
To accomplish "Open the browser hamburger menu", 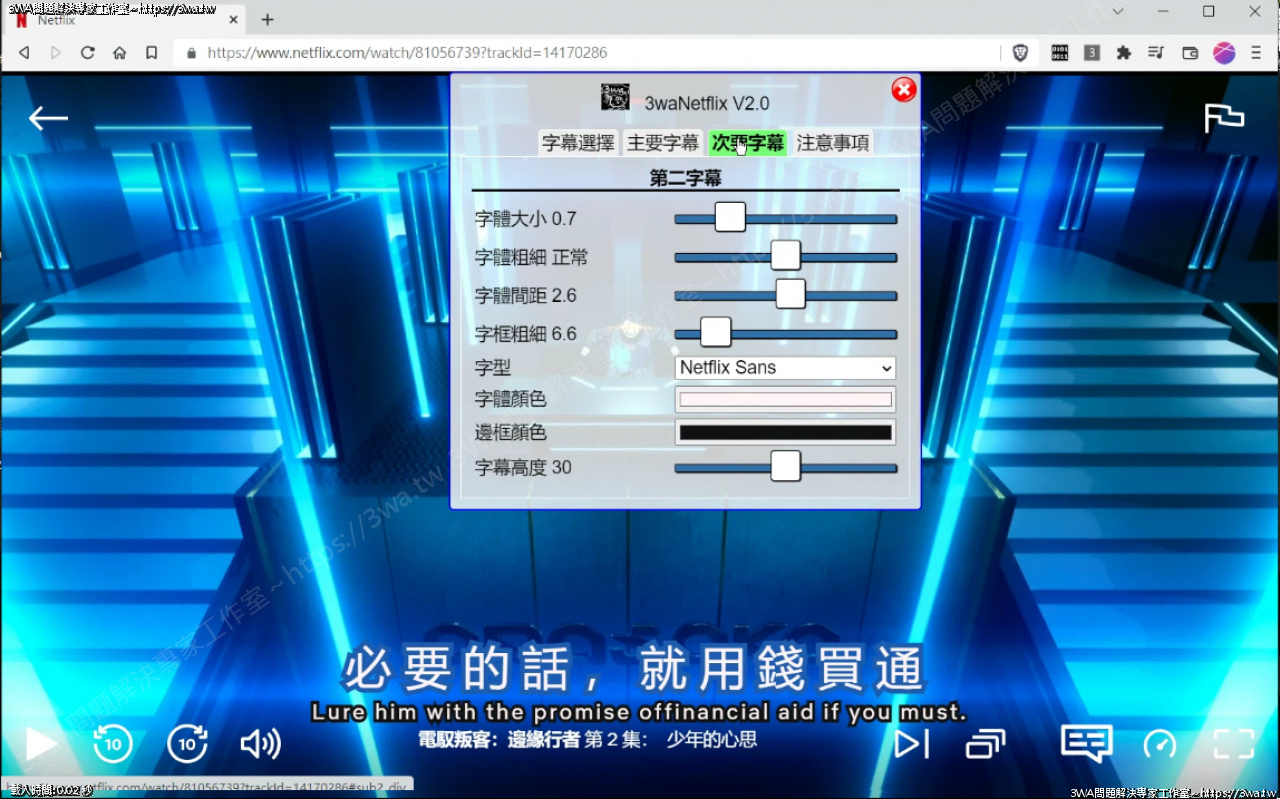I will click(x=1256, y=53).
